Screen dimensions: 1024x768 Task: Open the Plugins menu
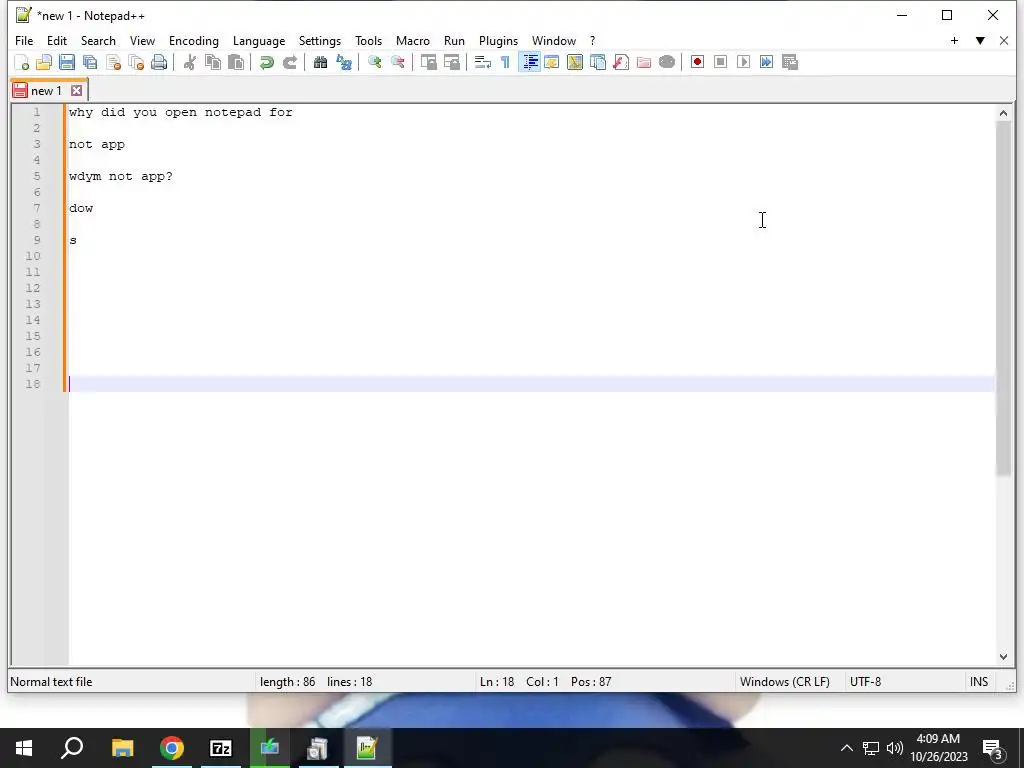point(498,40)
